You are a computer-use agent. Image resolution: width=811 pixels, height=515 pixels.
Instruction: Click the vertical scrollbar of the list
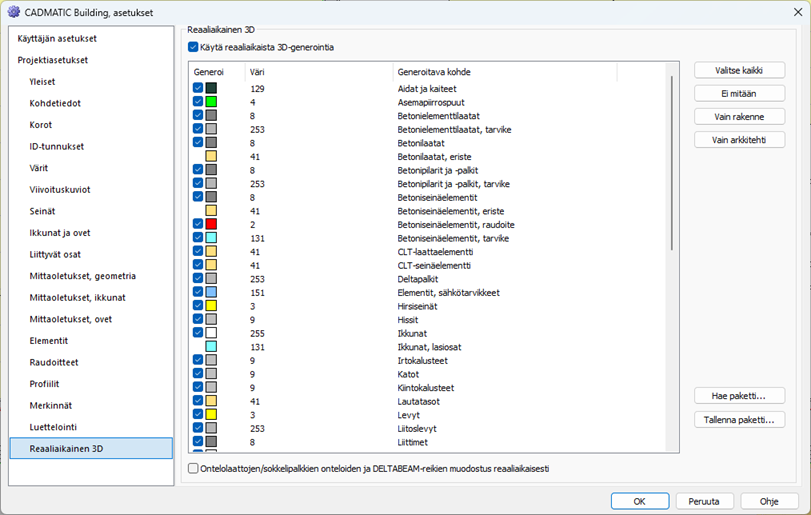click(x=672, y=160)
